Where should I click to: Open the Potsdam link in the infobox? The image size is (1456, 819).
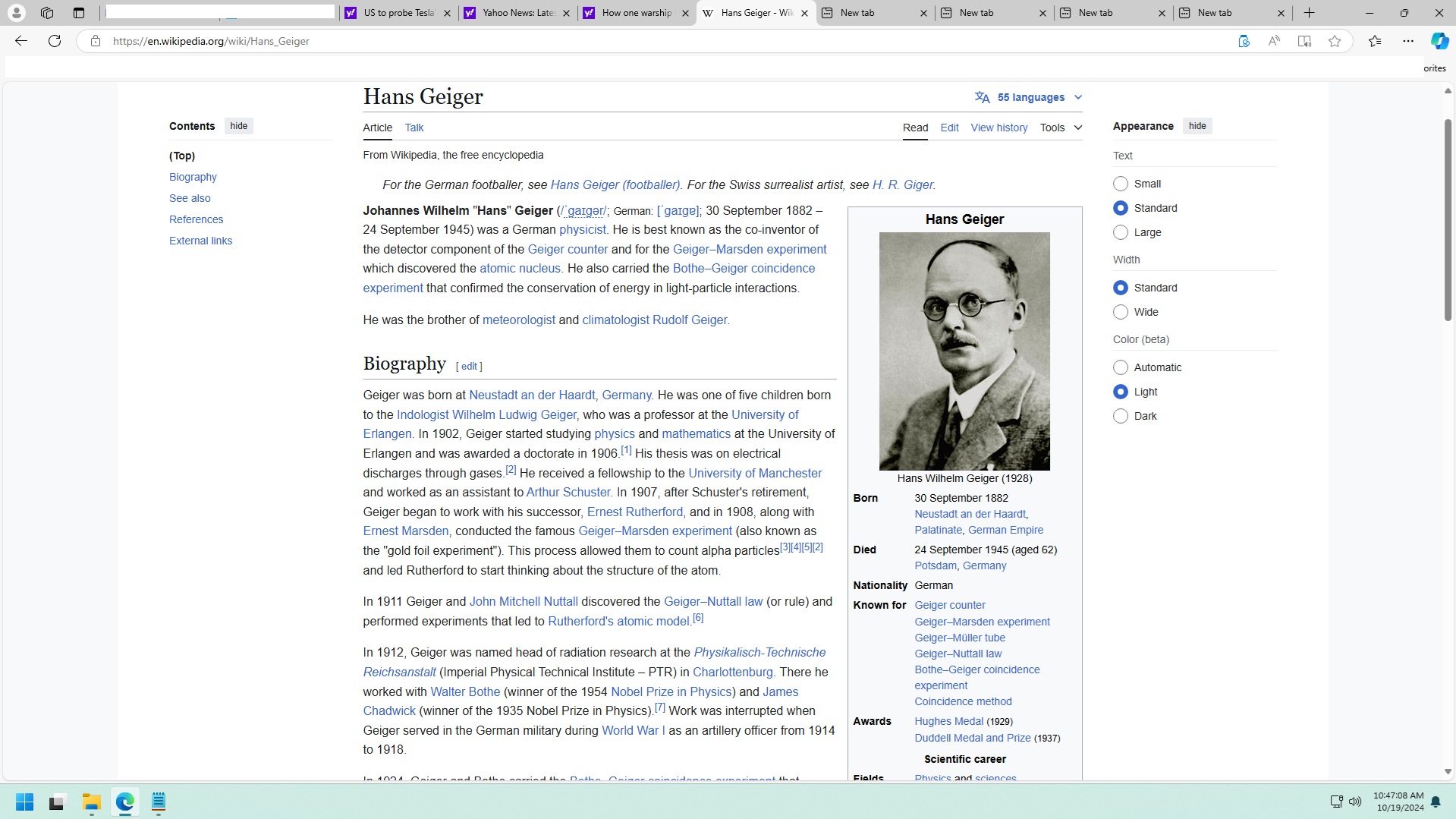(x=935, y=565)
